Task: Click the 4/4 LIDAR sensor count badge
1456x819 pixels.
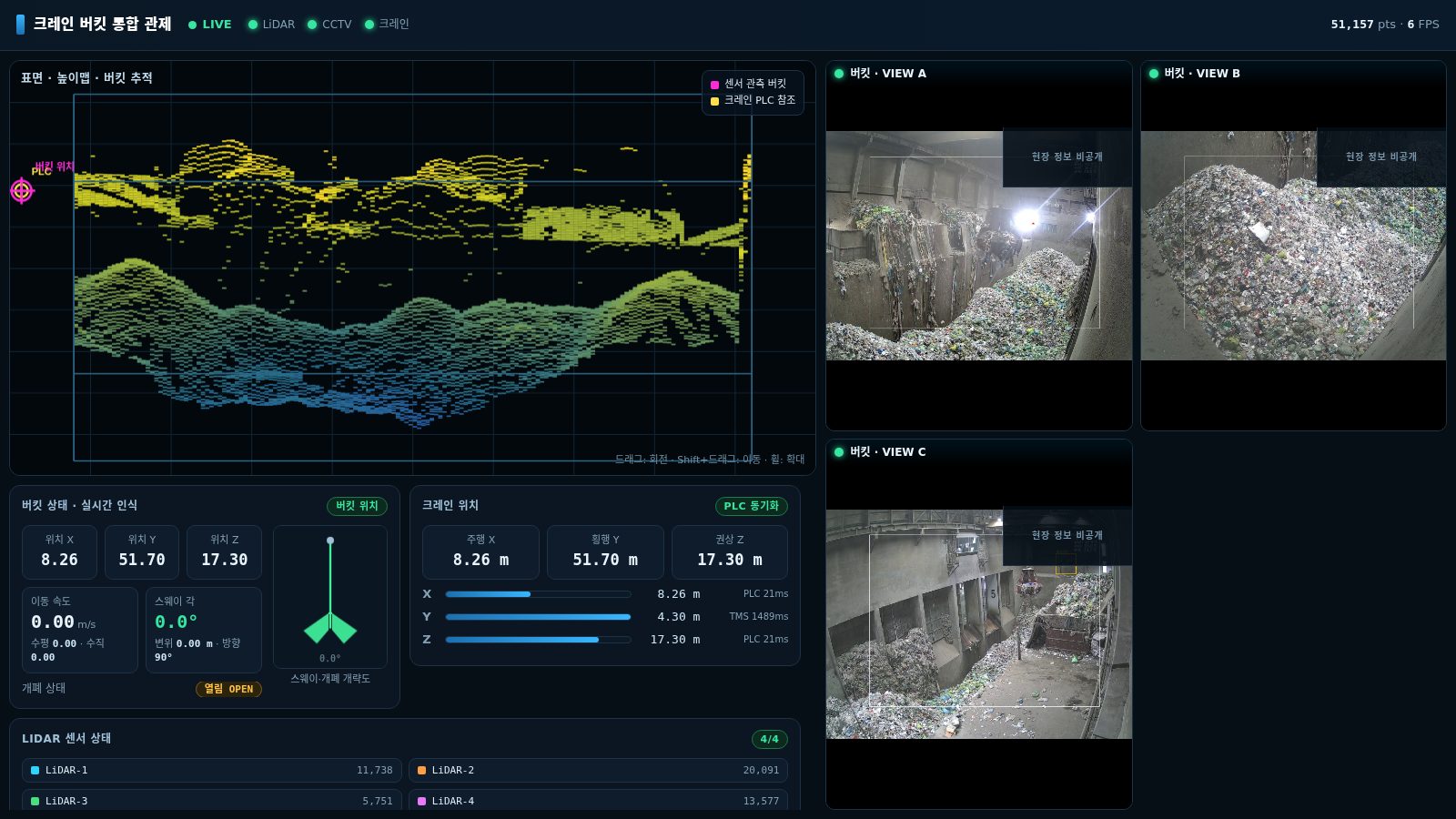Action: 770,739
